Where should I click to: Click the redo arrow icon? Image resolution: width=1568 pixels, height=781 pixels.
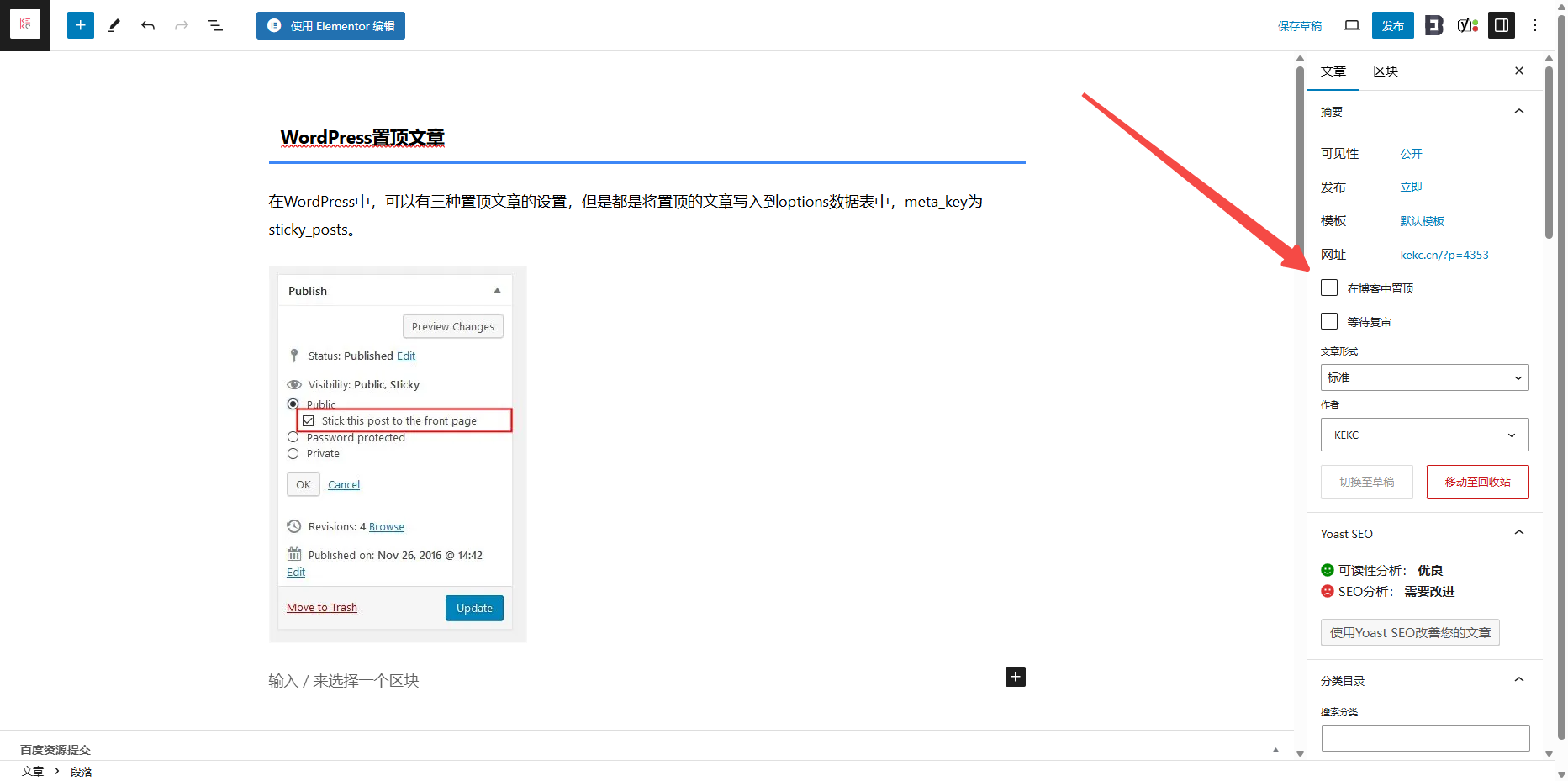[x=182, y=25]
